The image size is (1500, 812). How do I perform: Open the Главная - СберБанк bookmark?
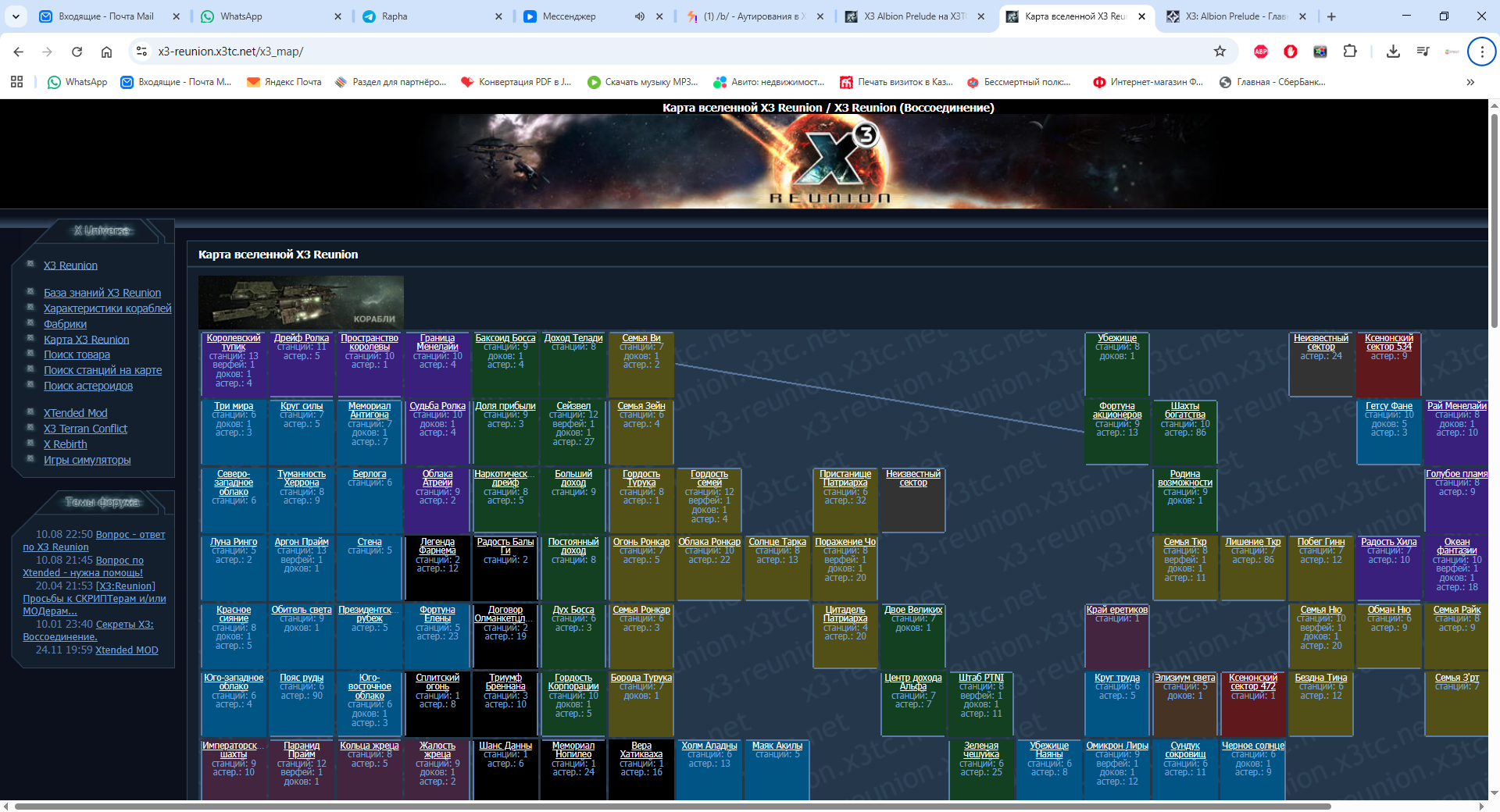pyautogui.click(x=1272, y=82)
